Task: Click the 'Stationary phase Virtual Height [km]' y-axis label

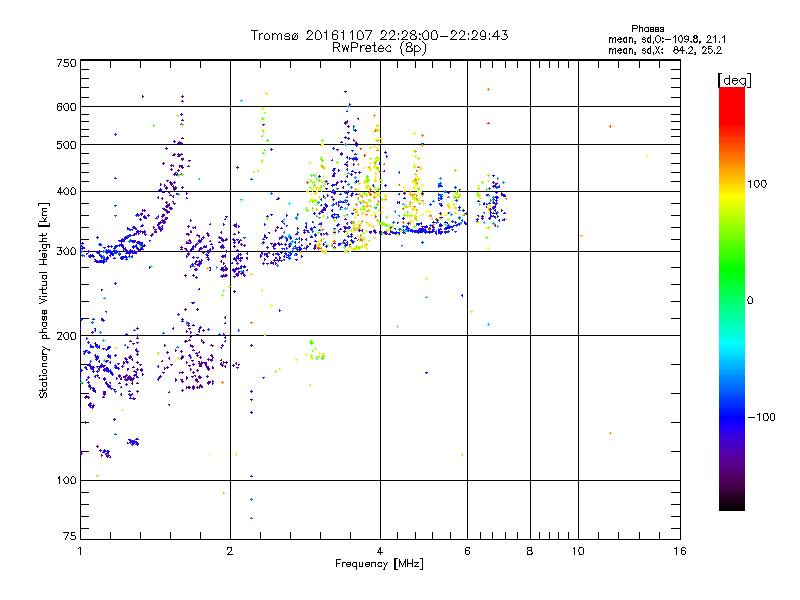Action: click(44, 301)
